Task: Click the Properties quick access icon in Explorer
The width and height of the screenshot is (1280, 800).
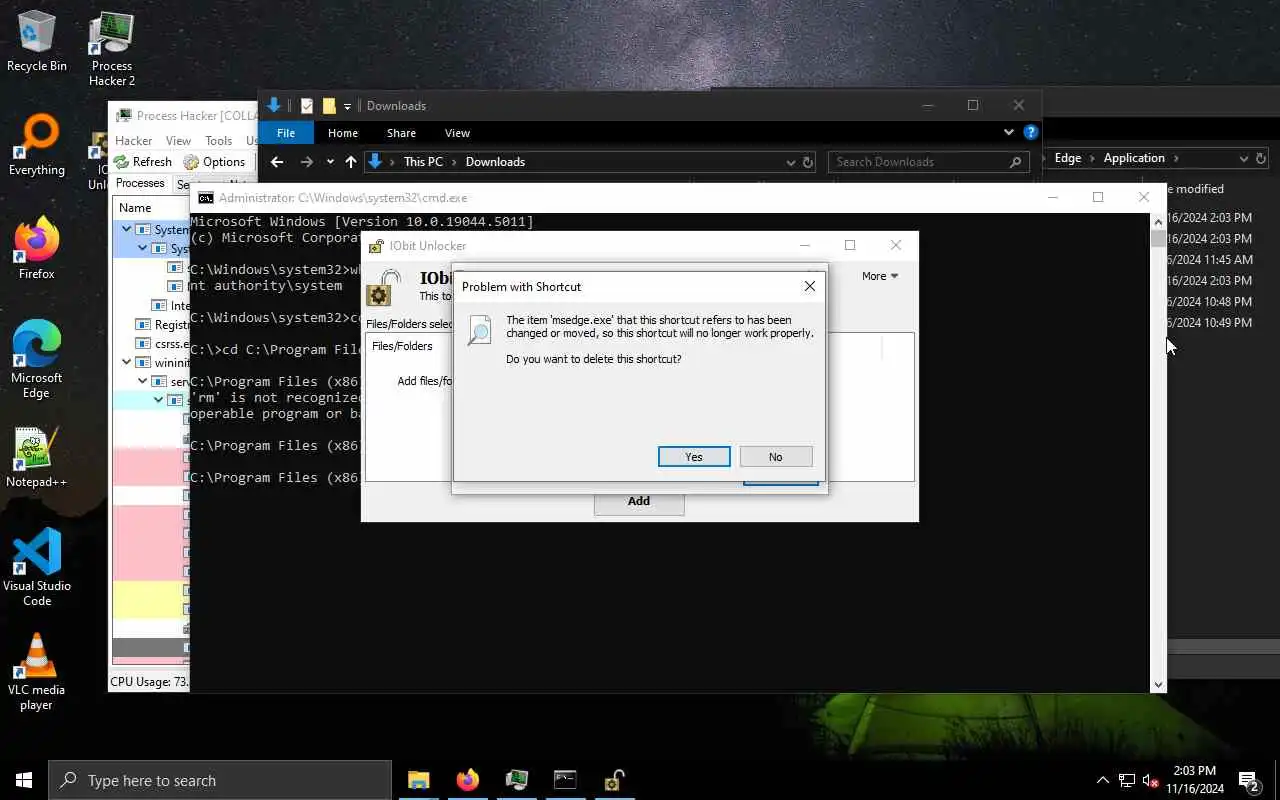Action: coord(307,106)
